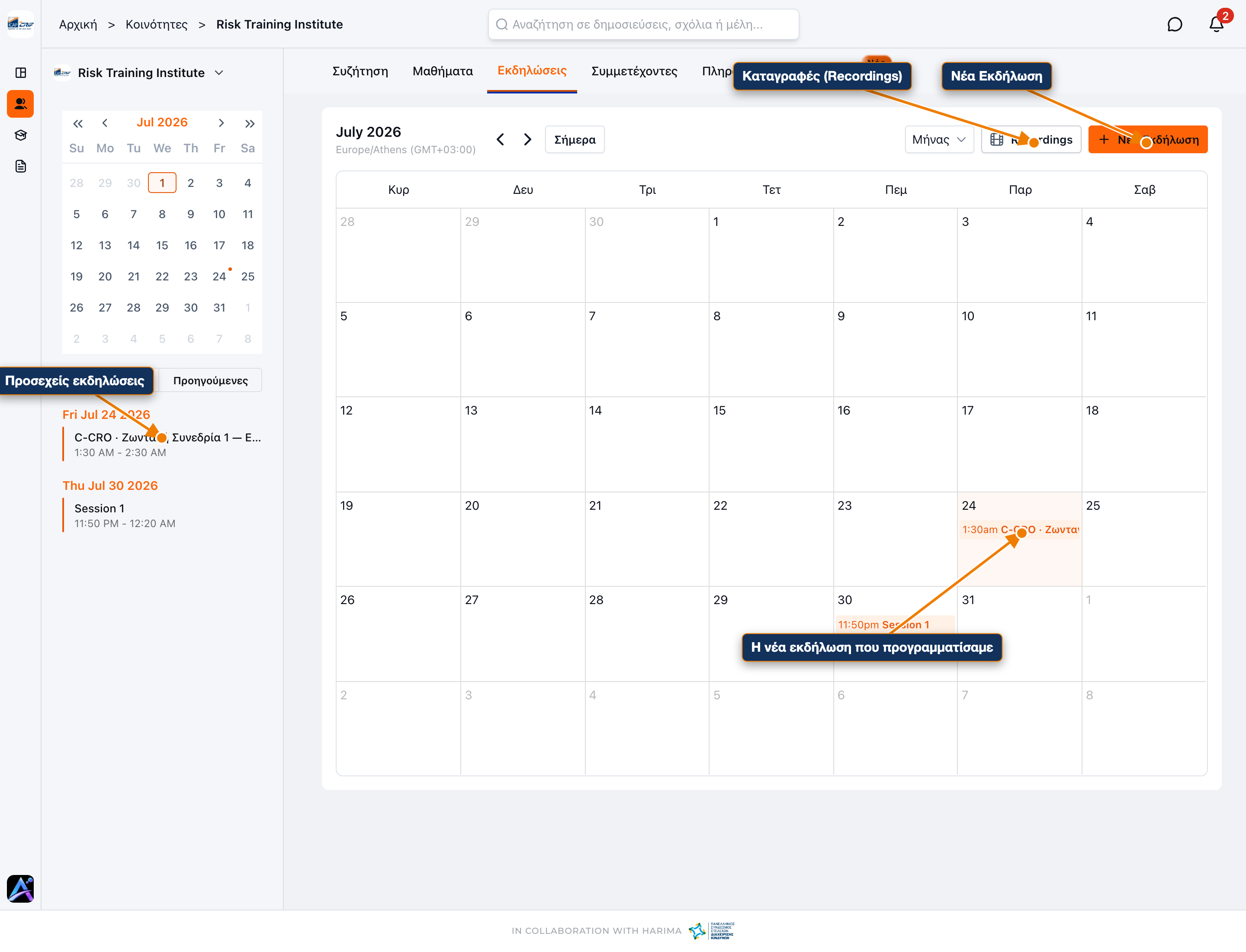Open the messages chat bubble icon

[1175, 24]
